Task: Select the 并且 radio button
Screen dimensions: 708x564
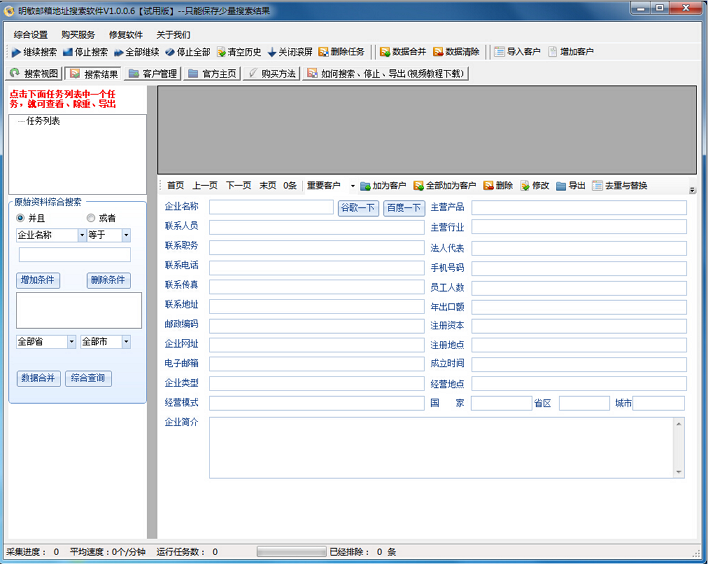Action: [x=20, y=218]
